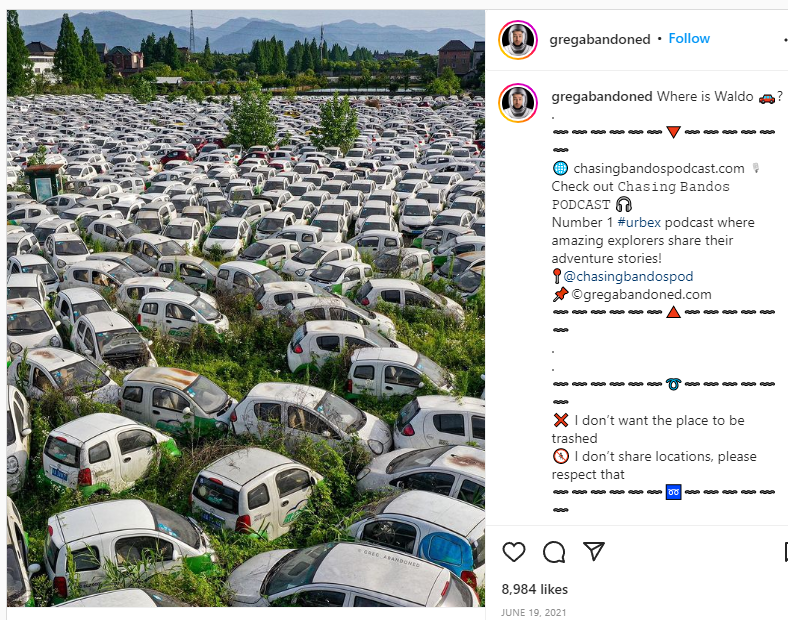The width and height of the screenshot is (788, 620).
Task: Click gregabandoned username in the caption
Action: tap(602, 96)
